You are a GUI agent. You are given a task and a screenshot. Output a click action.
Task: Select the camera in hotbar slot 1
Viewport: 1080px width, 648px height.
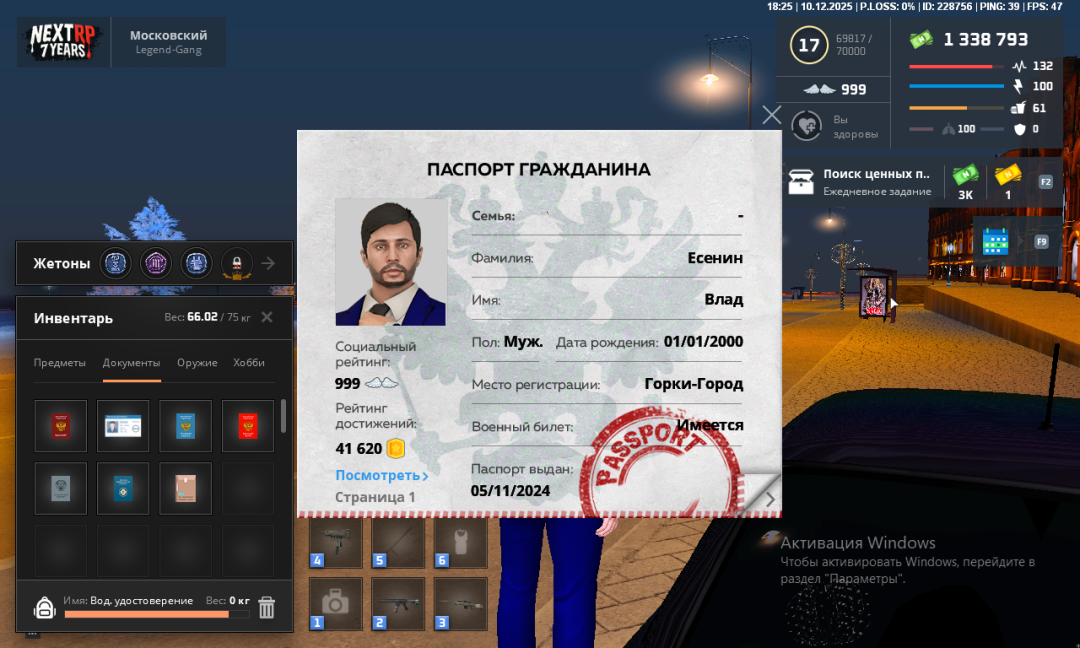coord(335,604)
